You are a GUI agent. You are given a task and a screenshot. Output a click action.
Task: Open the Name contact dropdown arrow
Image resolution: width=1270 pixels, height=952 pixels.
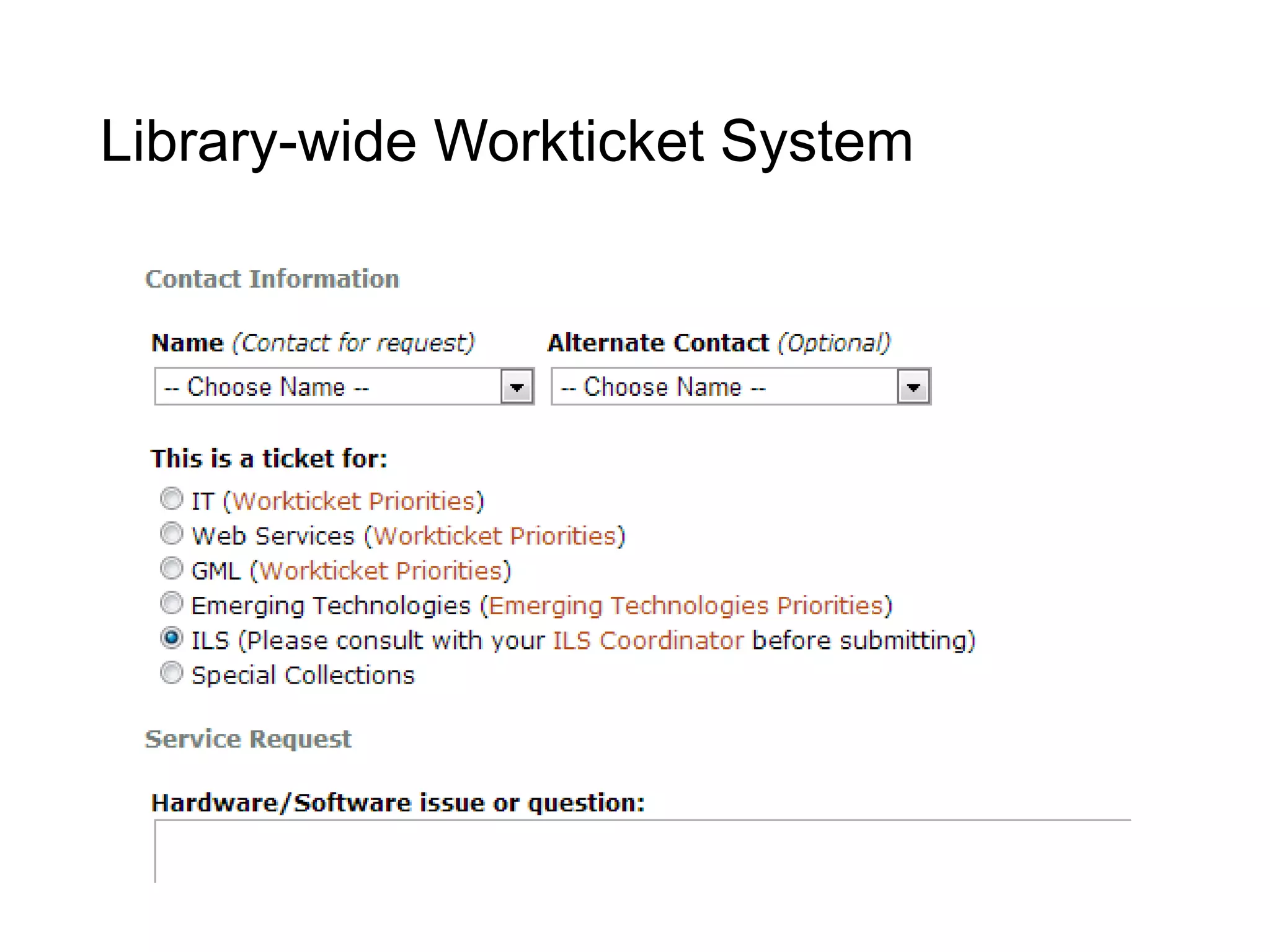[x=517, y=387]
